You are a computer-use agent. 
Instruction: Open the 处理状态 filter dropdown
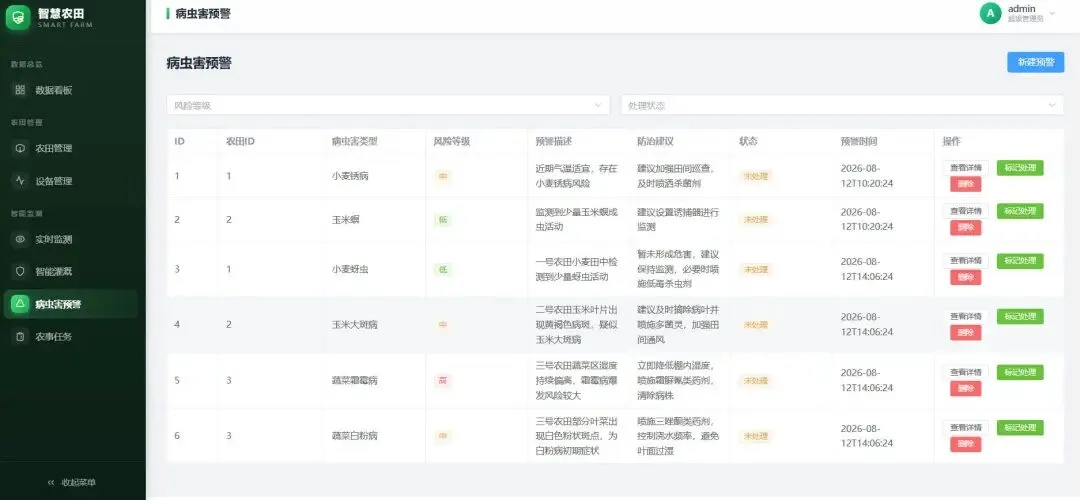[x=842, y=105]
